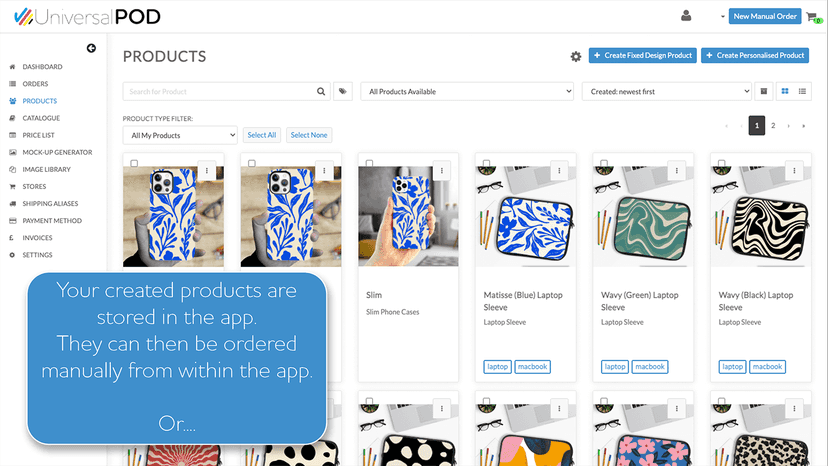The width and height of the screenshot is (828, 466).
Task: Tick the checkbox on the first phone case card
Action: [x=134, y=163]
